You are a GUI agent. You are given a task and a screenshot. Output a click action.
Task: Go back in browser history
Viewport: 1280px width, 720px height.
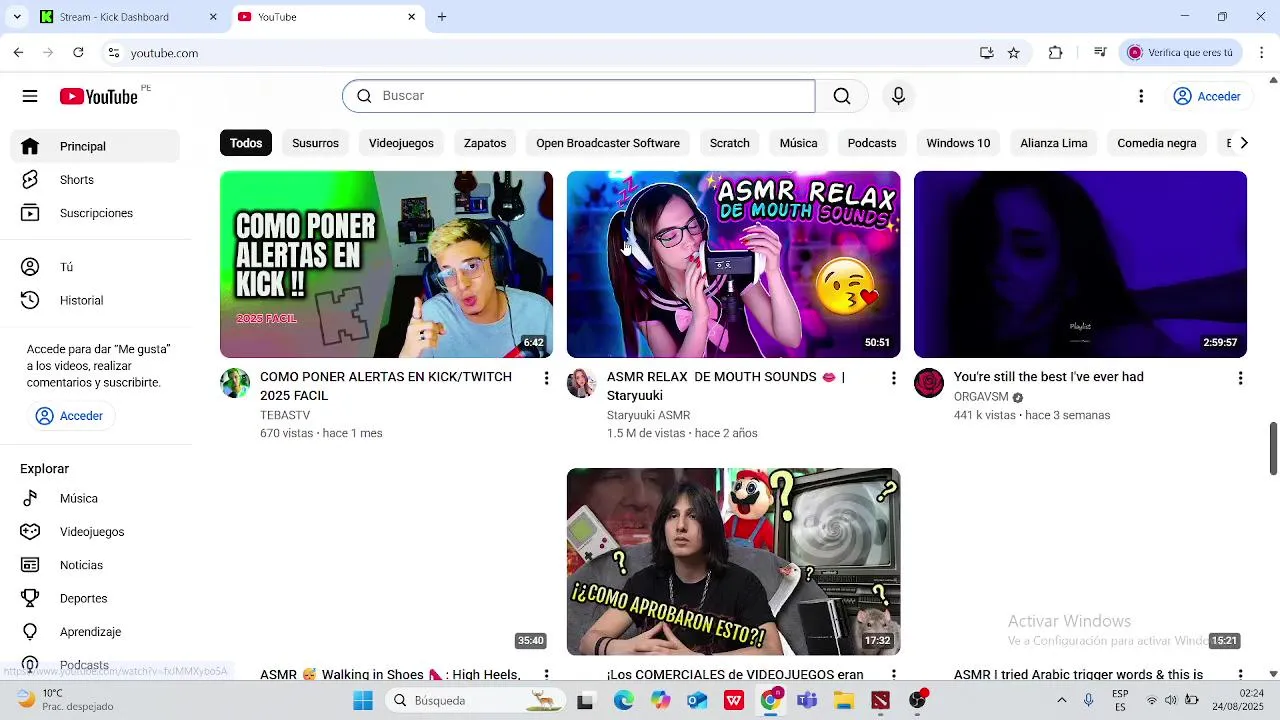[18, 53]
